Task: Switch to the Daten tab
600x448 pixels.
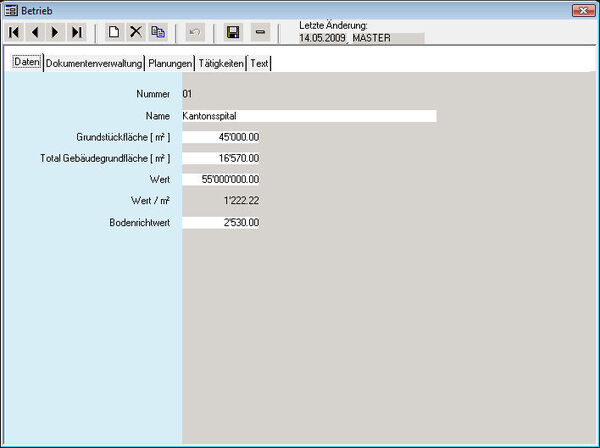Action: tap(27, 63)
